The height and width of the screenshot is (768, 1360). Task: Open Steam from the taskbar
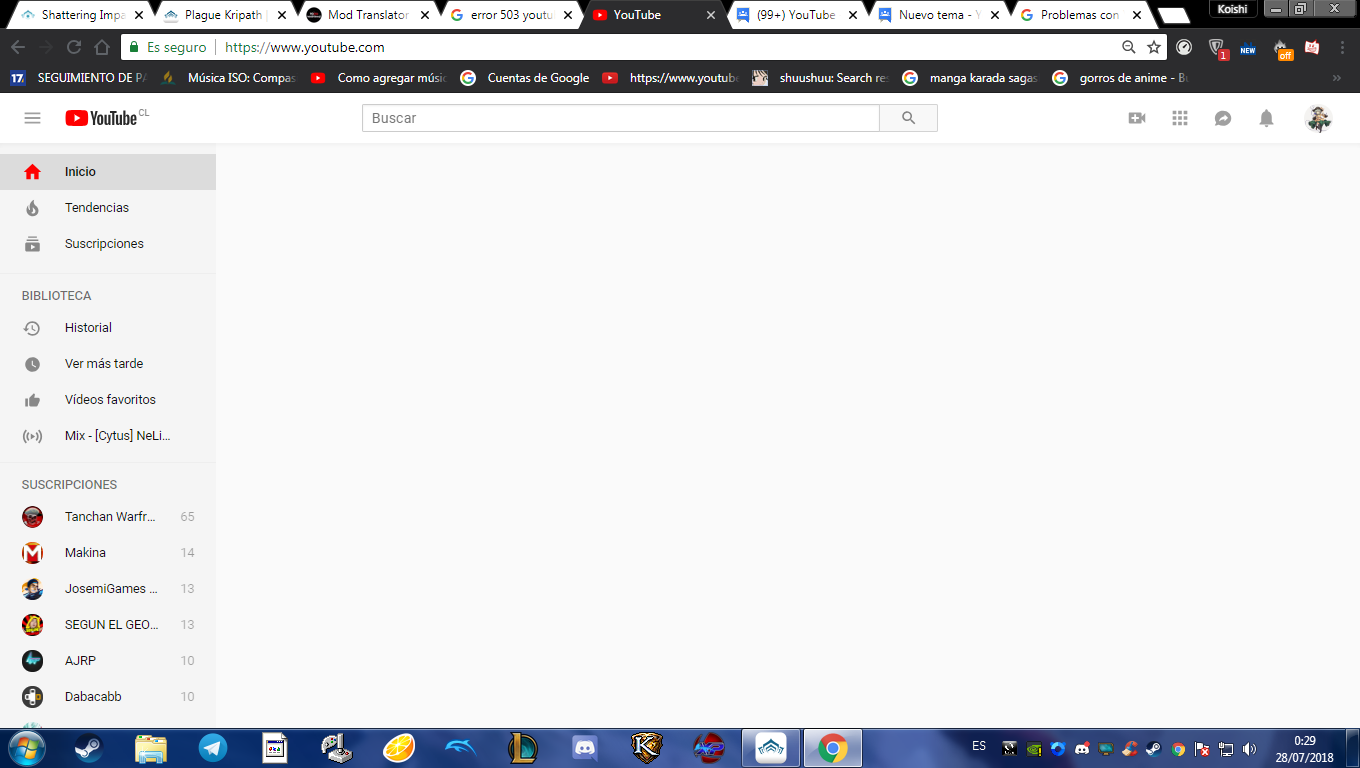click(88, 748)
